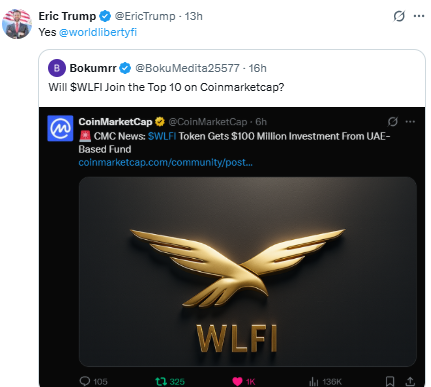The width and height of the screenshot is (431, 387).
Task: Click Eric Trump's blue verified badge
Action: (105, 16)
